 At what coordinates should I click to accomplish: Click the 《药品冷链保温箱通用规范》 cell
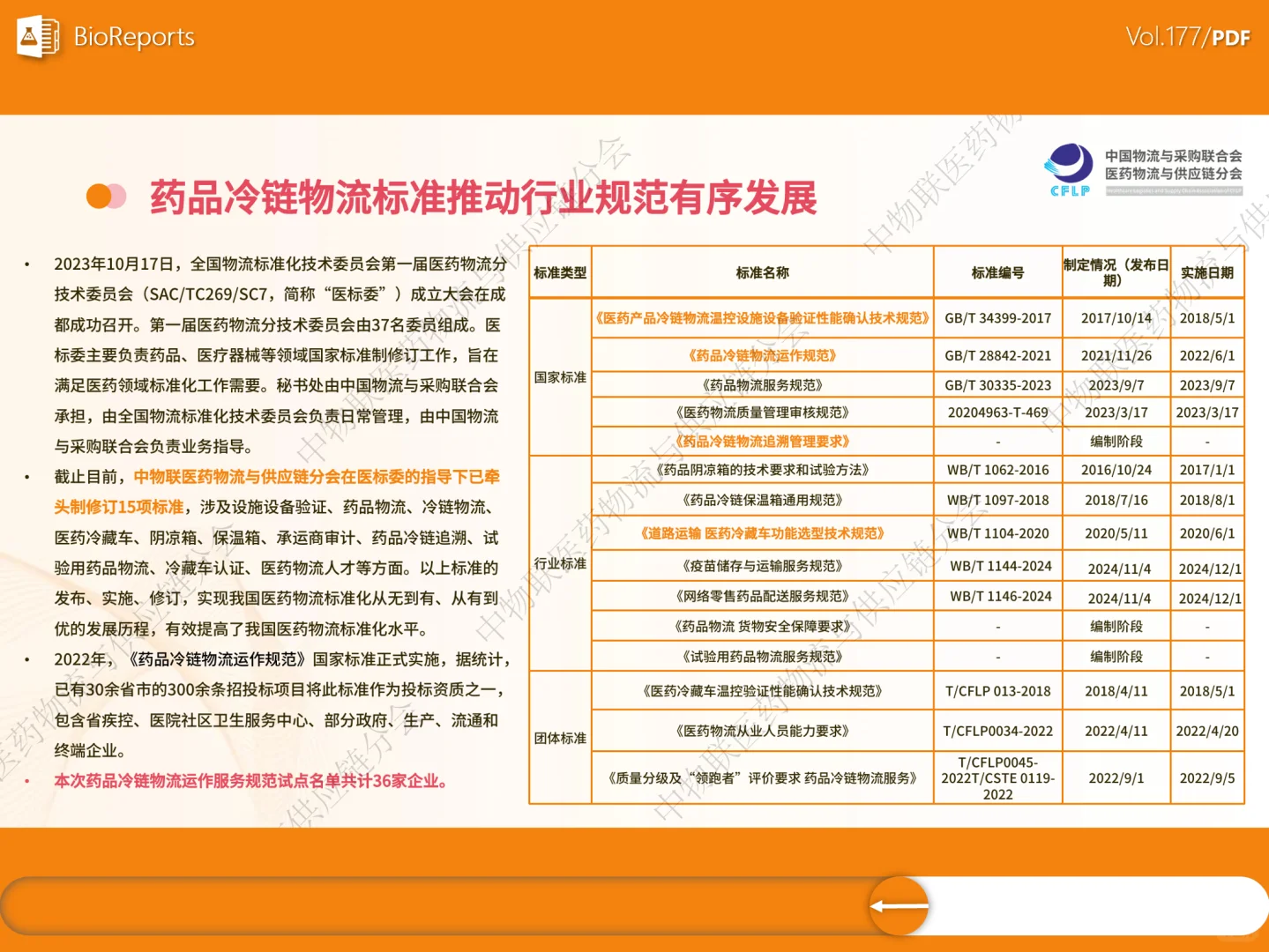(x=763, y=500)
